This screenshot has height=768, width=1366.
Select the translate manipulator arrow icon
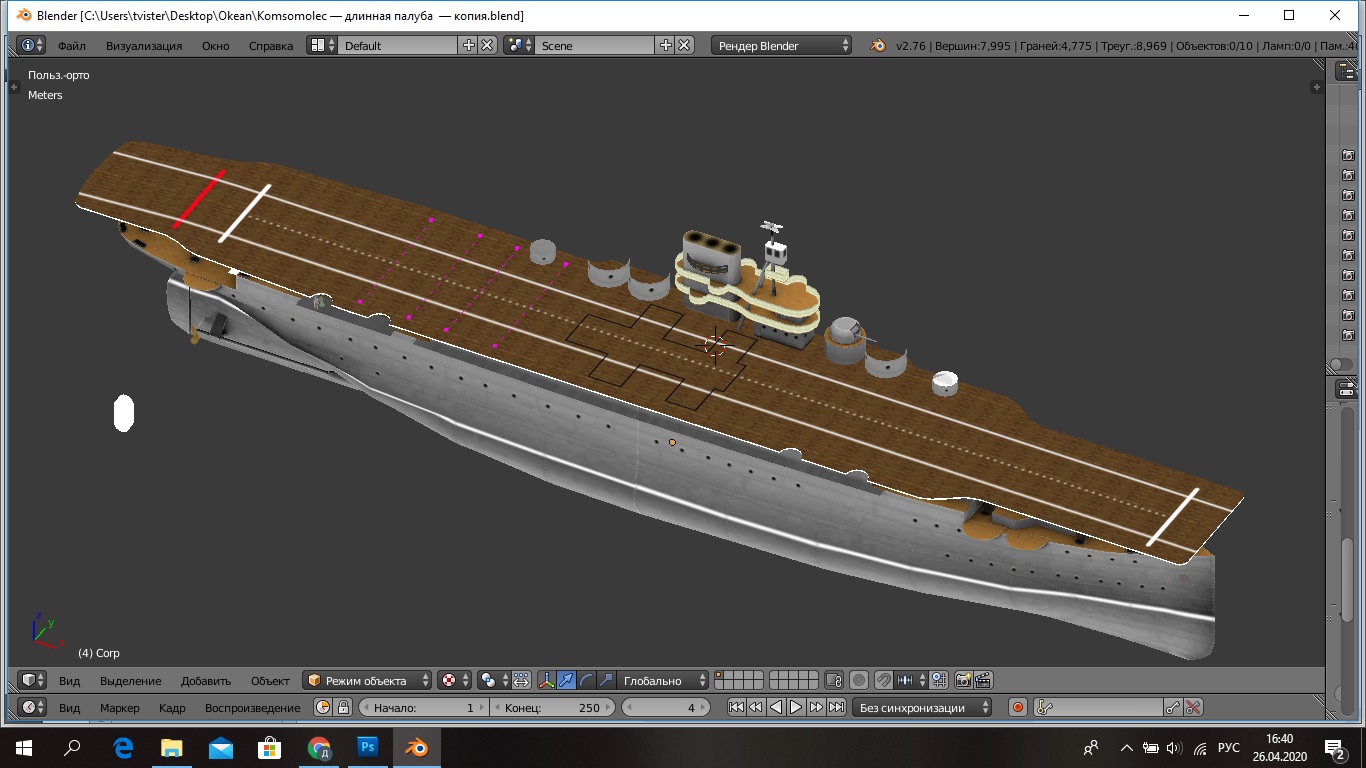point(567,680)
